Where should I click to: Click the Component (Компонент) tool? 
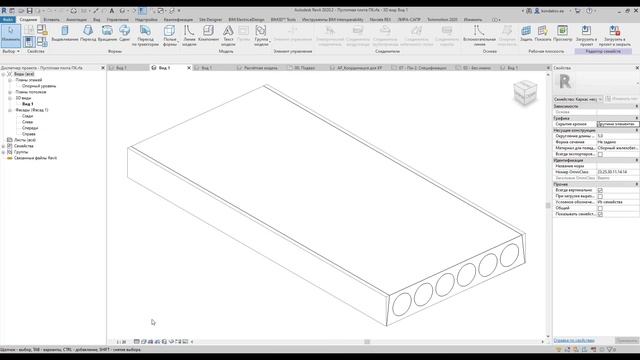(x=208, y=33)
